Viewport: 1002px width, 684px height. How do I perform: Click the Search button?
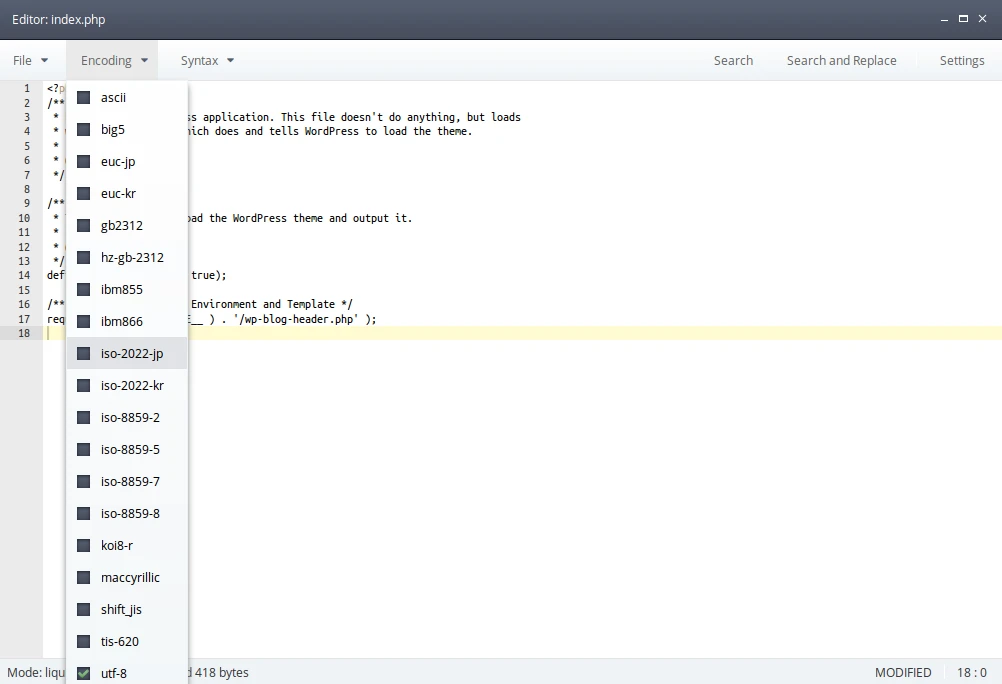coord(733,60)
